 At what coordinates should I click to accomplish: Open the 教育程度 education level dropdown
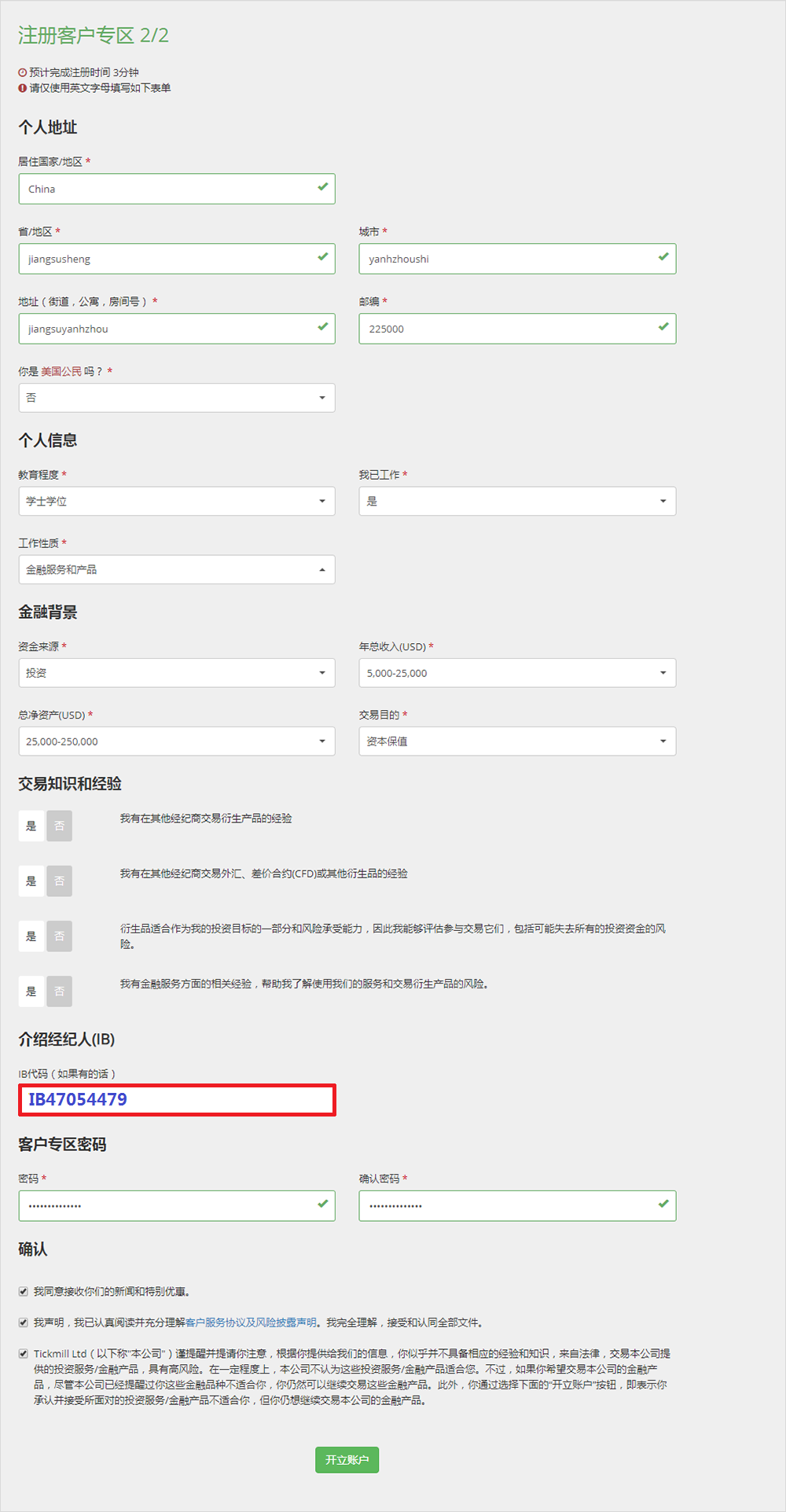pos(177,502)
